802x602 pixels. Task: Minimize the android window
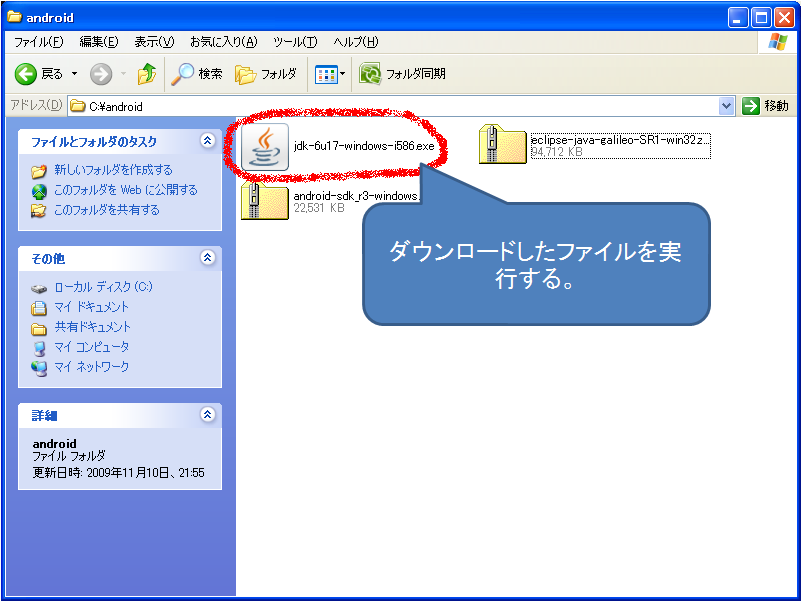[x=737, y=18]
